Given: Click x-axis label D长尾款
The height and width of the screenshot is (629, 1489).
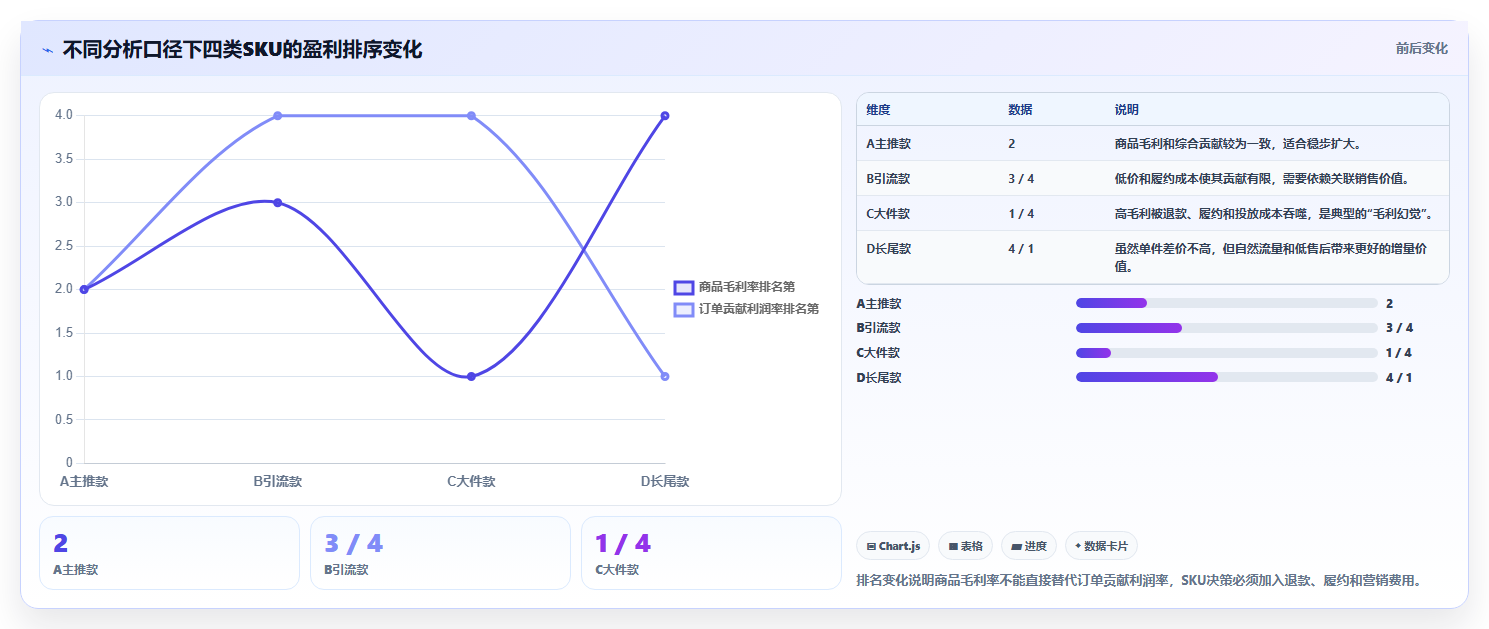Looking at the screenshot, I should pyautogui.click(x=665, y=481).
